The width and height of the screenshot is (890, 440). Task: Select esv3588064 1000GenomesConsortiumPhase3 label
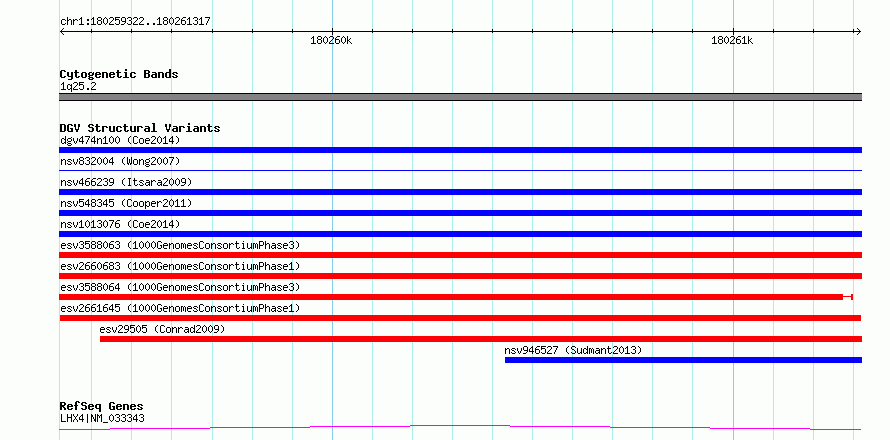point(180,287)
